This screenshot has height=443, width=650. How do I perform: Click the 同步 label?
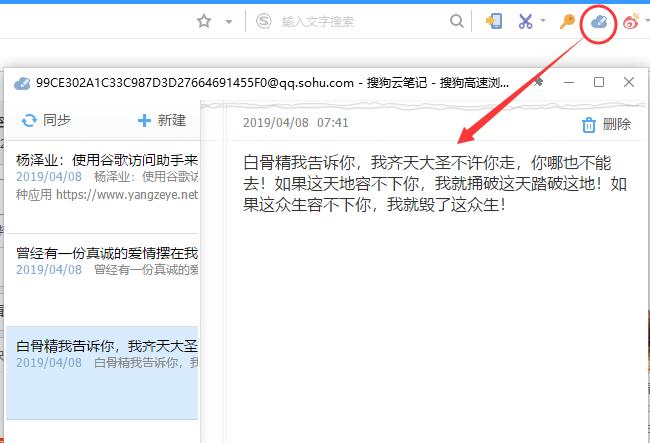(57, 120)
